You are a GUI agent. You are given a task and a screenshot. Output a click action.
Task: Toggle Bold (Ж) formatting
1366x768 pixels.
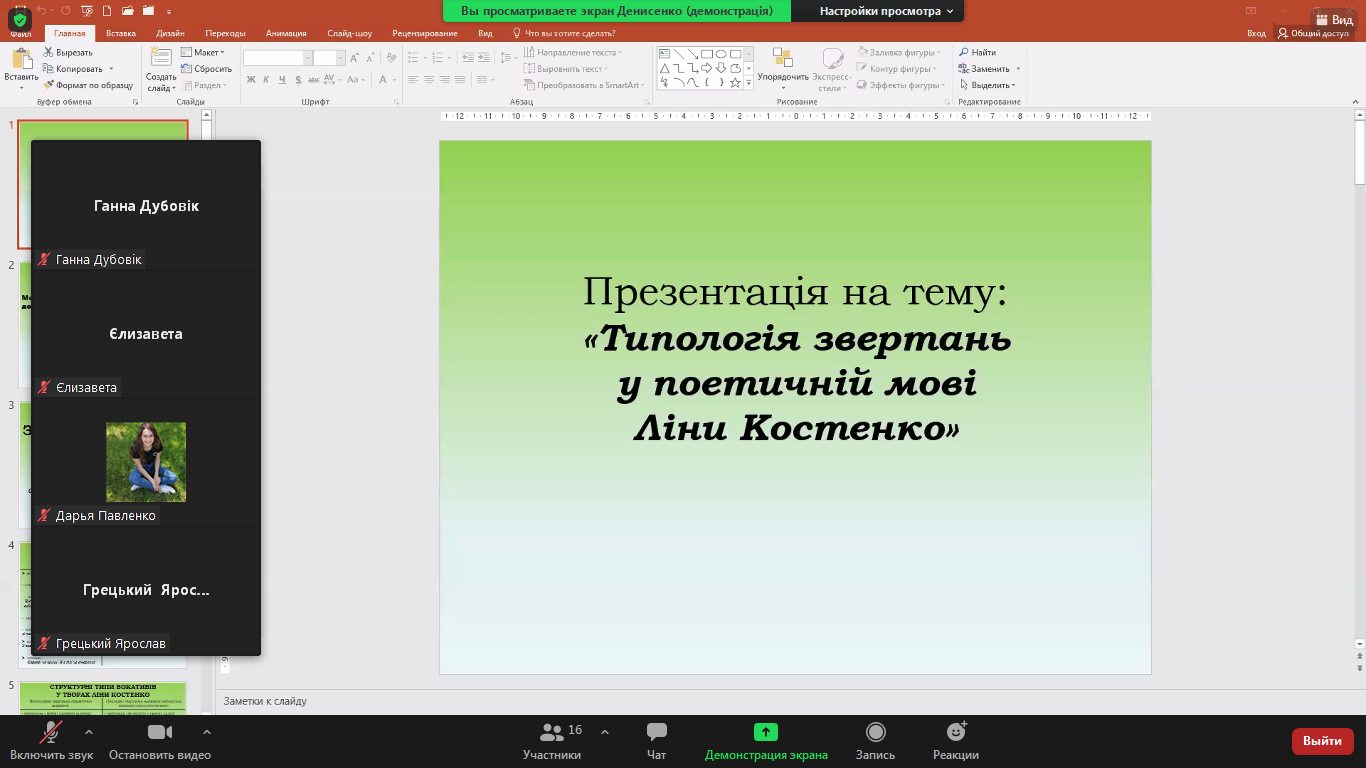252,80
